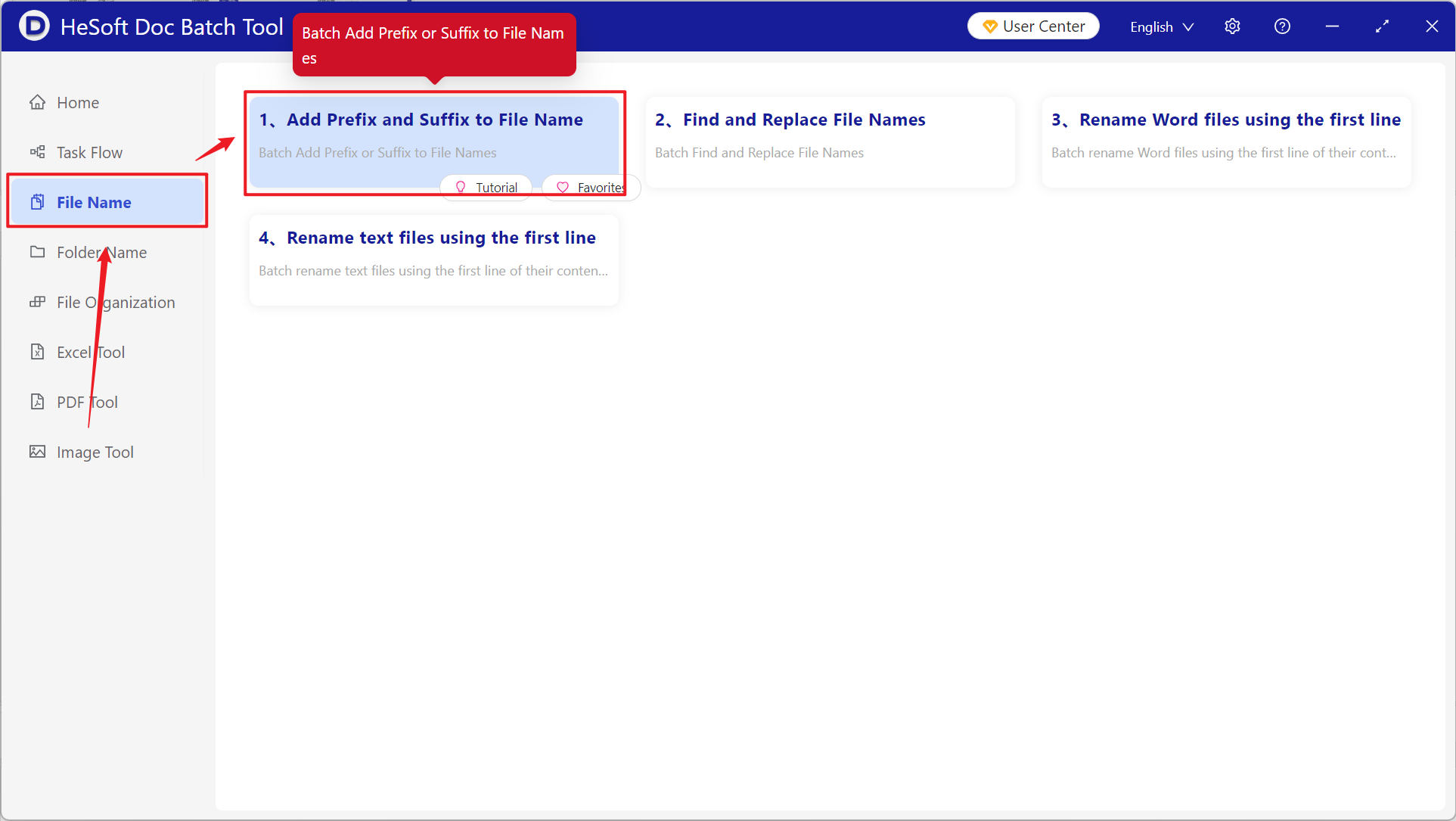The width and height of the screenshot is (1456, 821).
Task: Open User Center
Action: (x=1033, y=26)
